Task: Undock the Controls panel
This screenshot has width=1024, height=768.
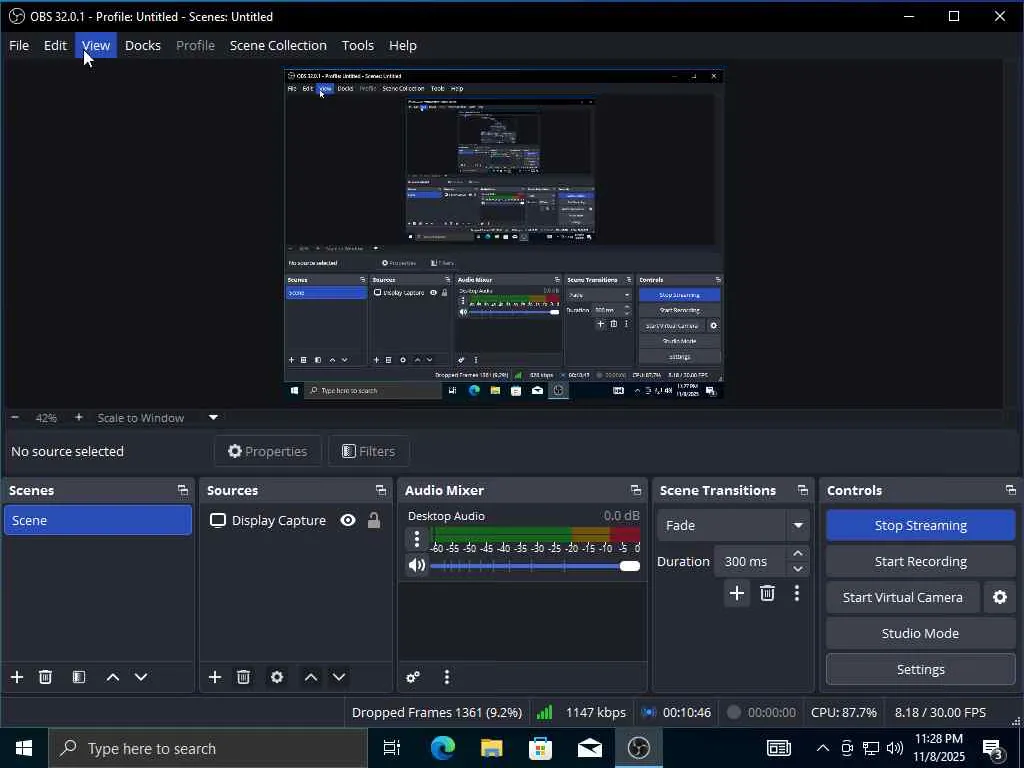Action: pyautogui.click(x=1011, y=490)
